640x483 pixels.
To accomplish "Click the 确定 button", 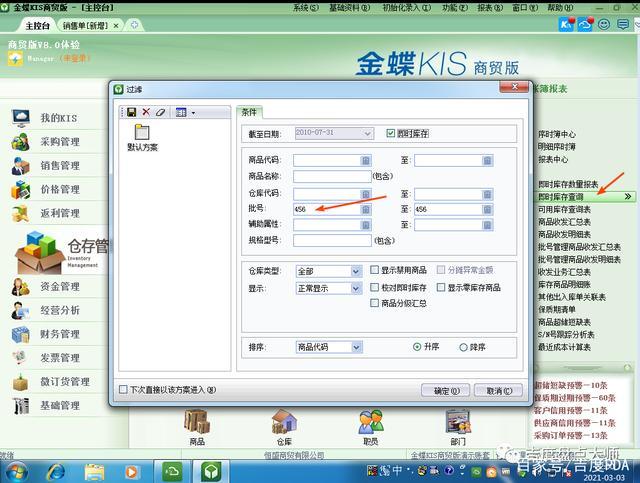I will tap(446, 391).
